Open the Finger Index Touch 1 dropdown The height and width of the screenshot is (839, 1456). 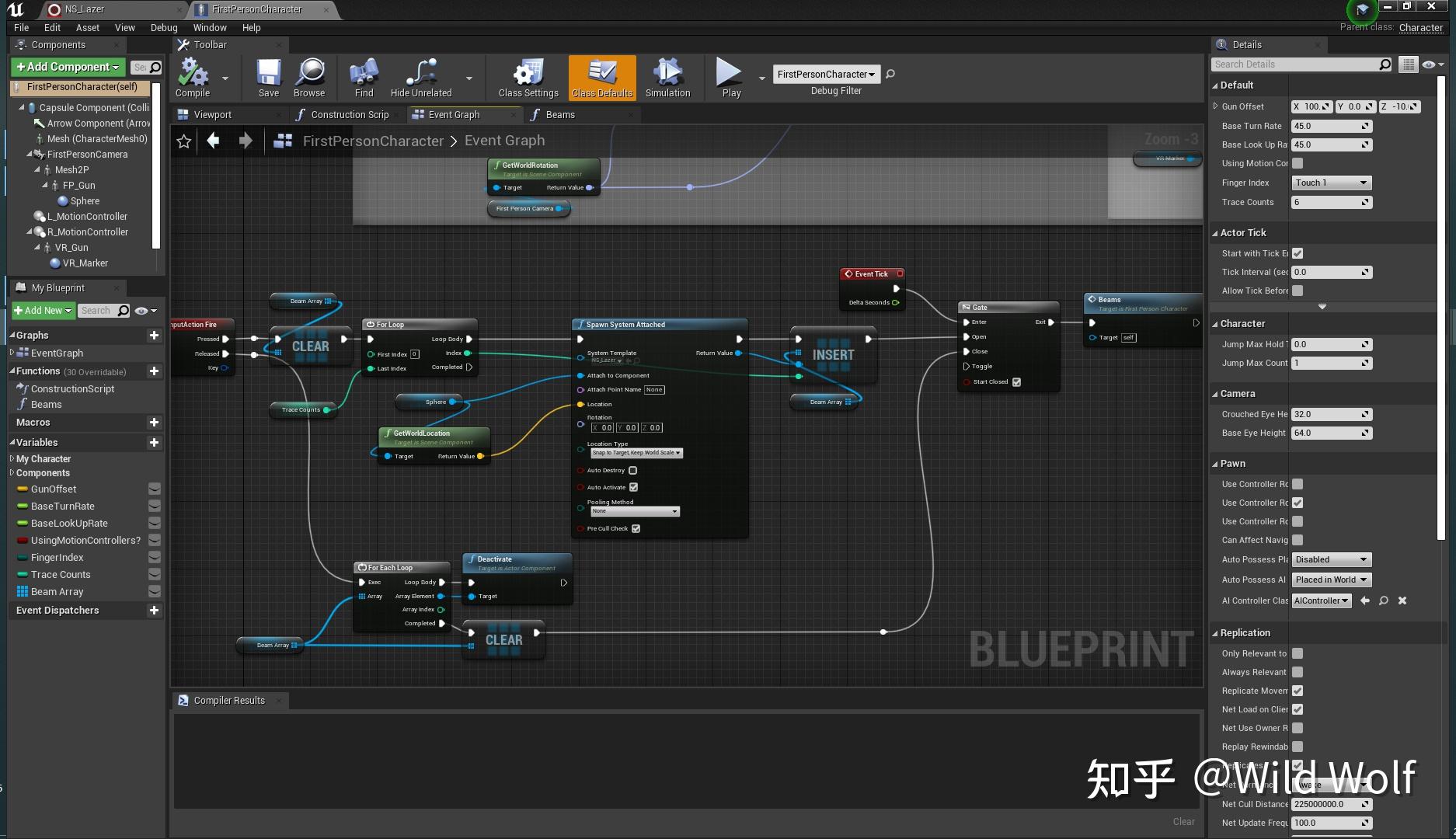coord(1331,183)
